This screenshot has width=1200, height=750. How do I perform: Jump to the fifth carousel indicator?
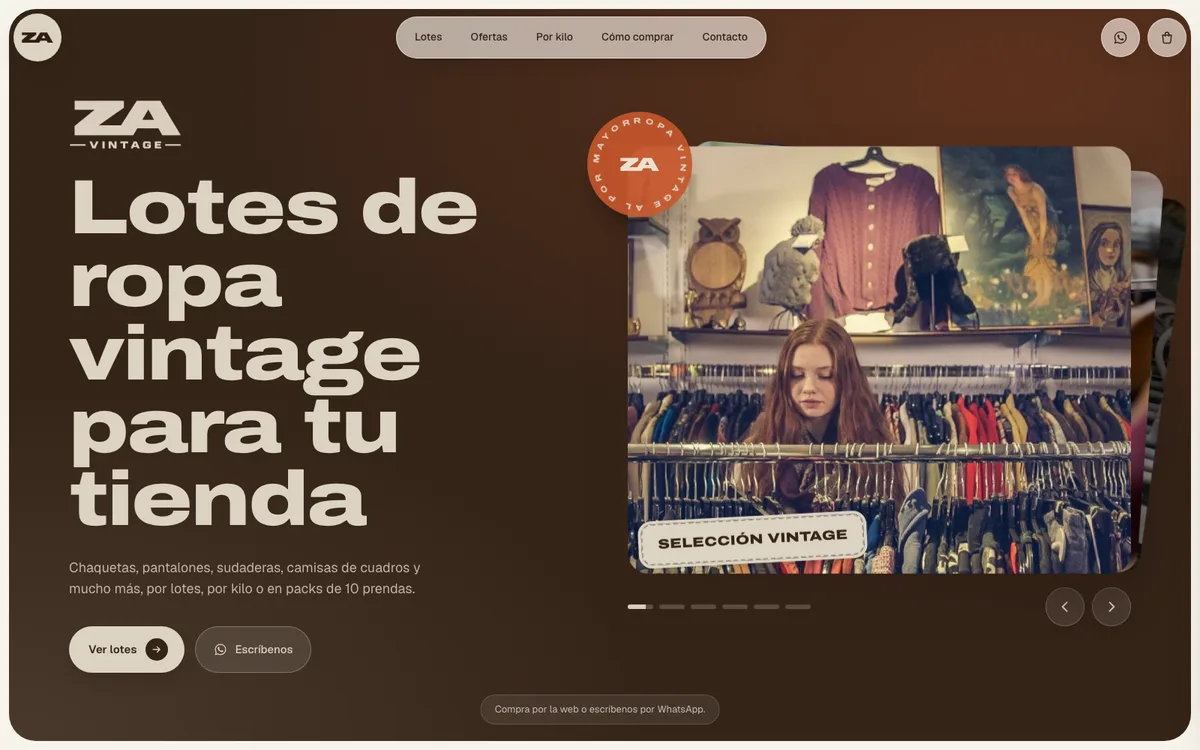[766, 607]
